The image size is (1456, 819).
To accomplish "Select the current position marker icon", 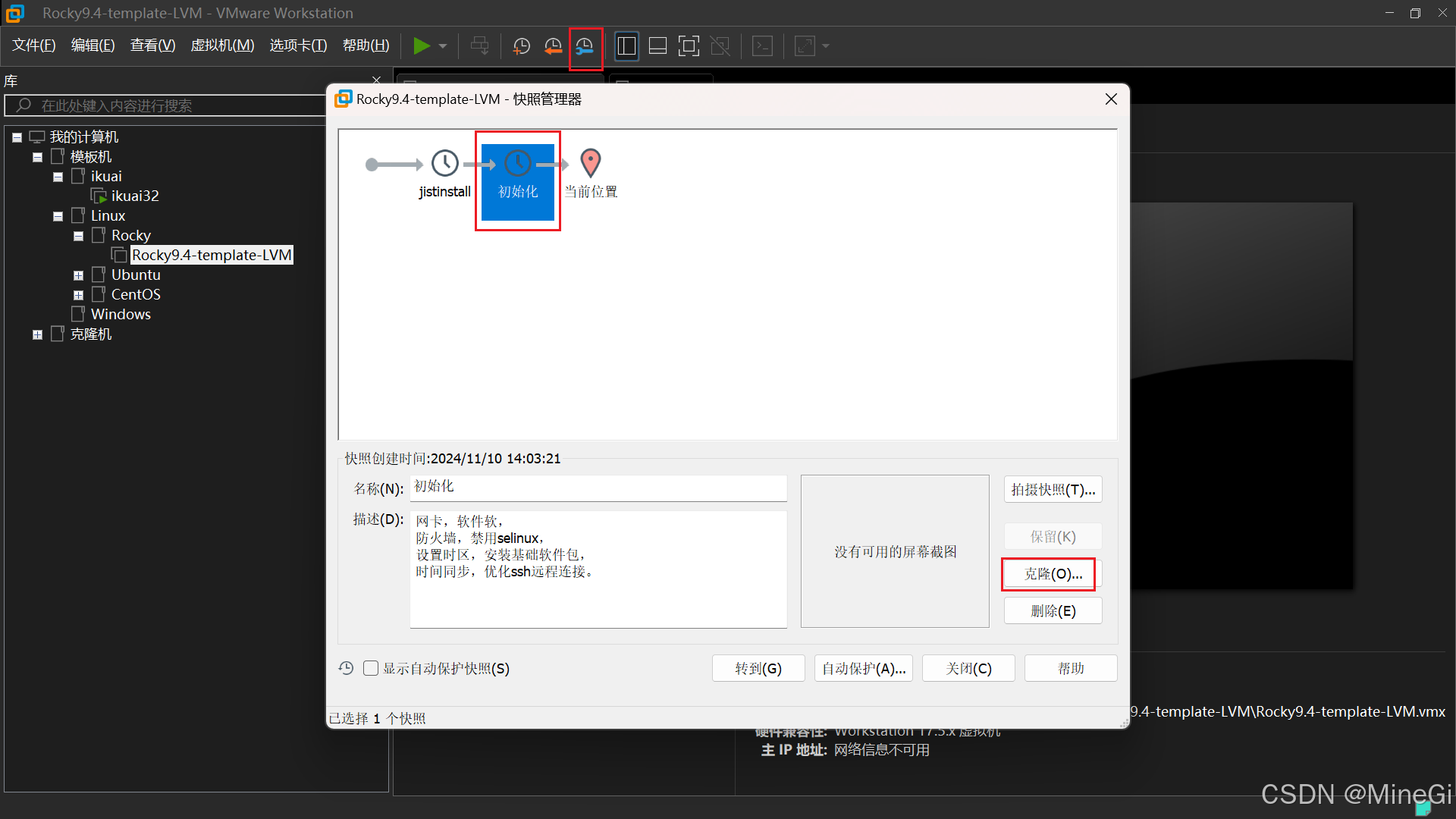I will (x=591, y=163).
